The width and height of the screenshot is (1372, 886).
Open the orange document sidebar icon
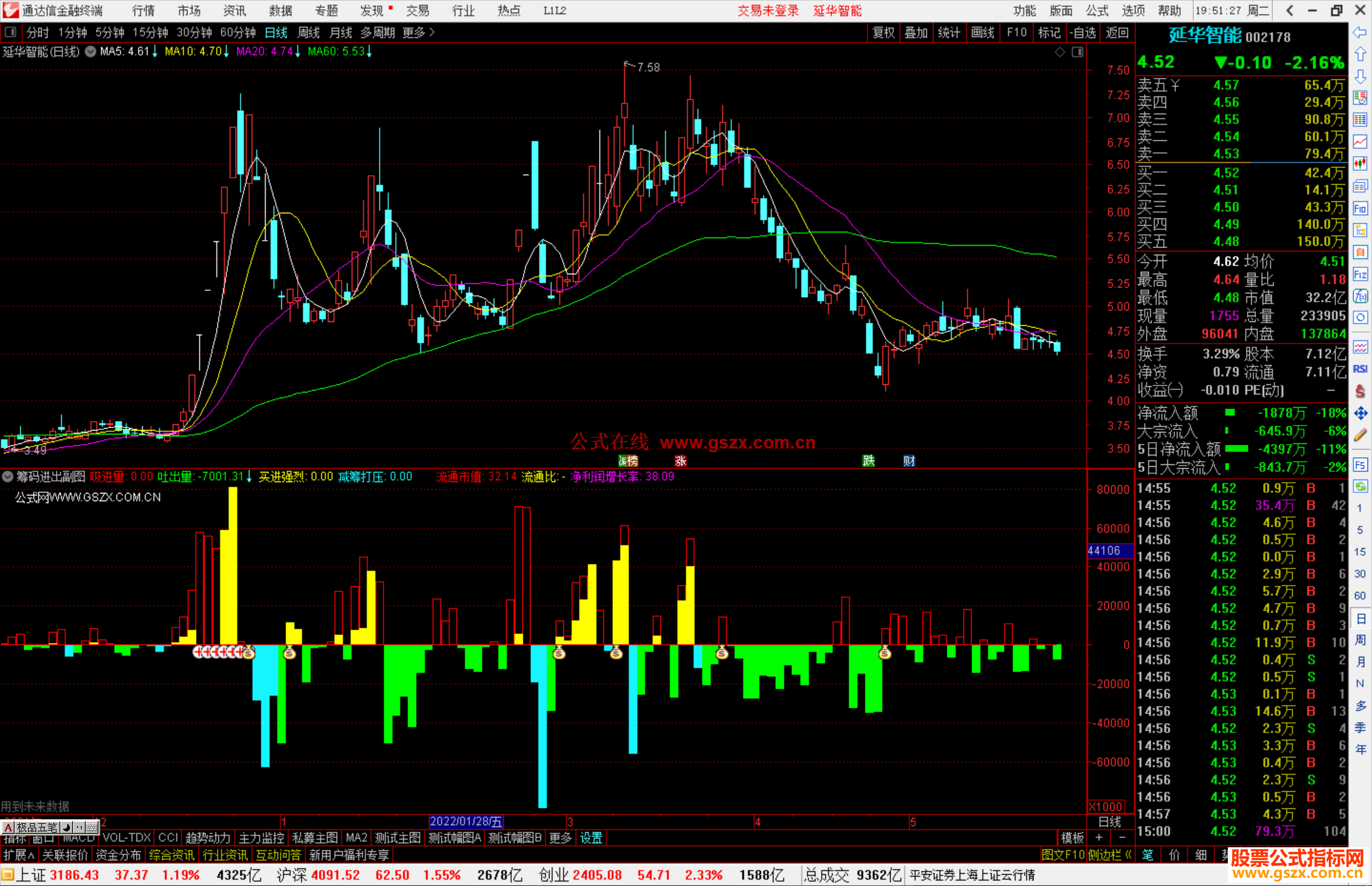1360,252
